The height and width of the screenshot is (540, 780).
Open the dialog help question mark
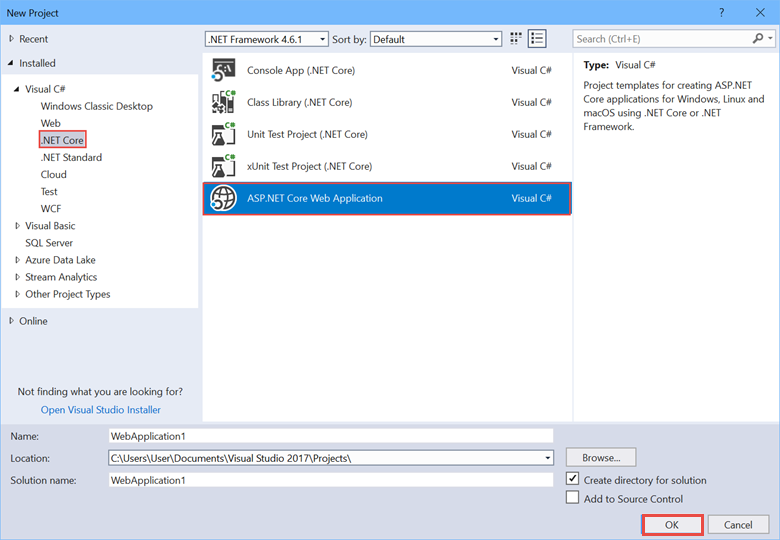[721, 12]
